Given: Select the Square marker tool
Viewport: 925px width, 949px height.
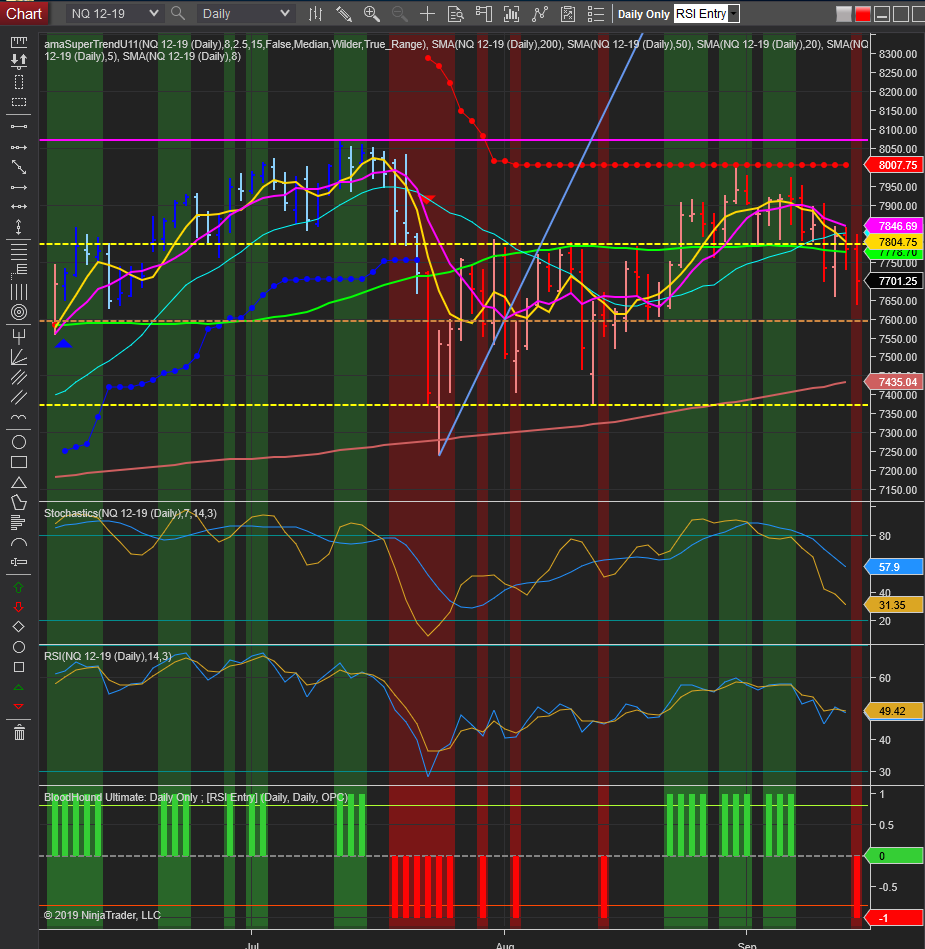Looking at the screenshot, I should (x=19, y=667).
